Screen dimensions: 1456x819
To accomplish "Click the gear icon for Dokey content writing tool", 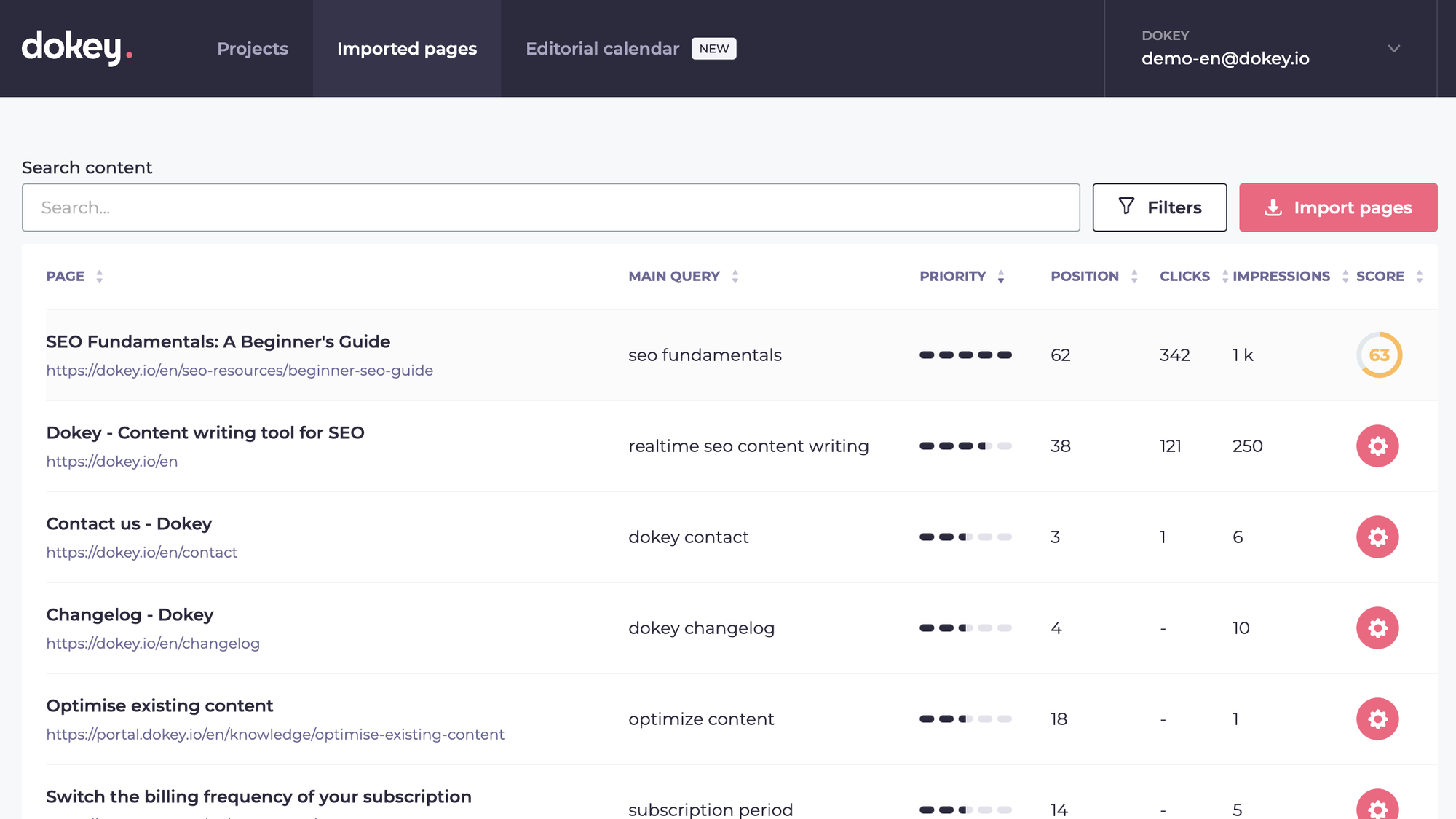I will tap(1378, 446).
